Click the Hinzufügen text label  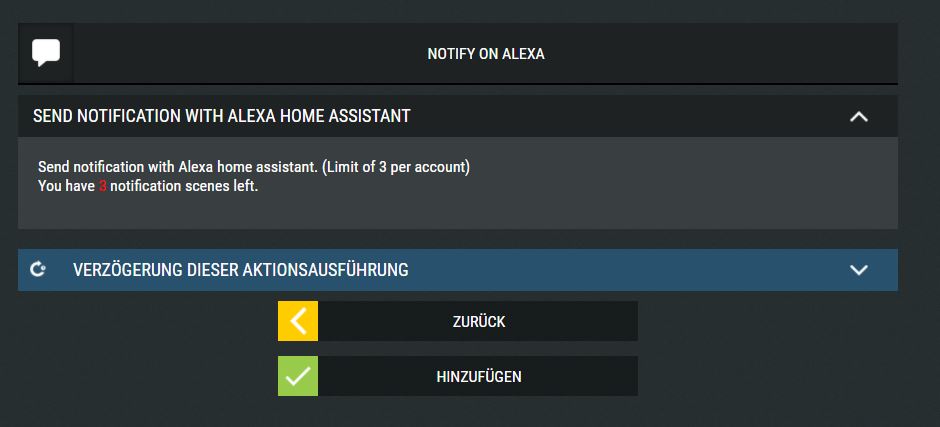(x=479, y=377)
